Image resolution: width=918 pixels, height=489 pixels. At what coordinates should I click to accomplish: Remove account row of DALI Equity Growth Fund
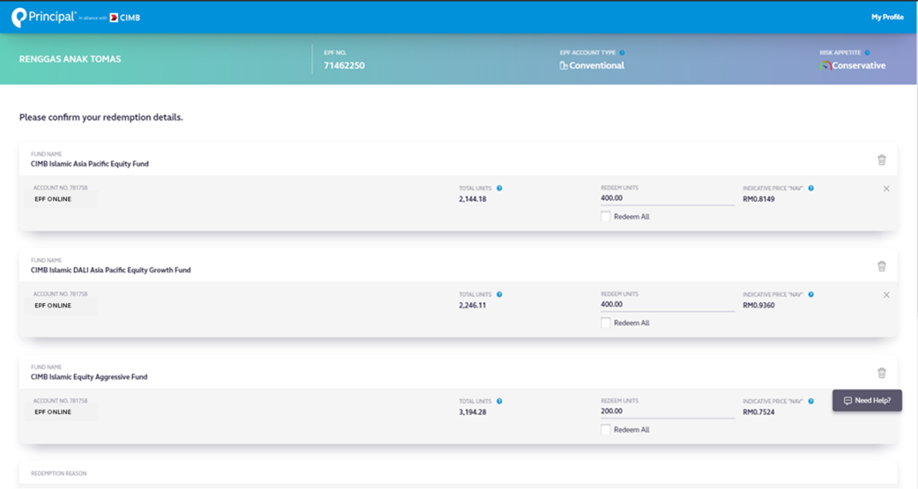click(886, 295)
